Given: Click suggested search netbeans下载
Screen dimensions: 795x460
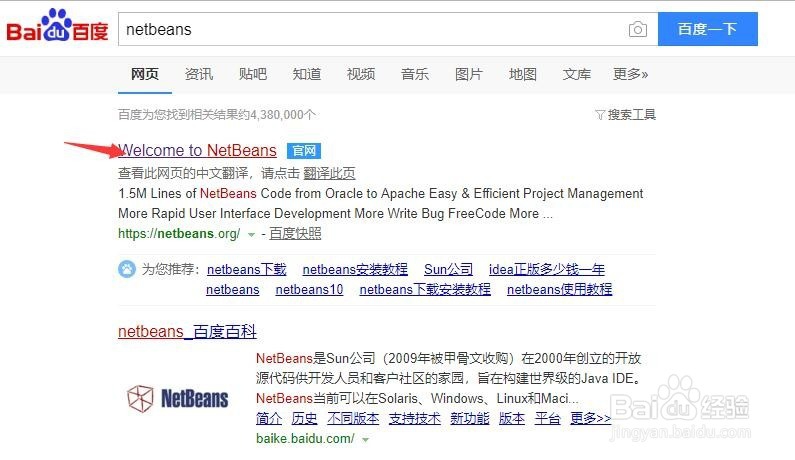Looking at the screenshot, I should 246,269.
